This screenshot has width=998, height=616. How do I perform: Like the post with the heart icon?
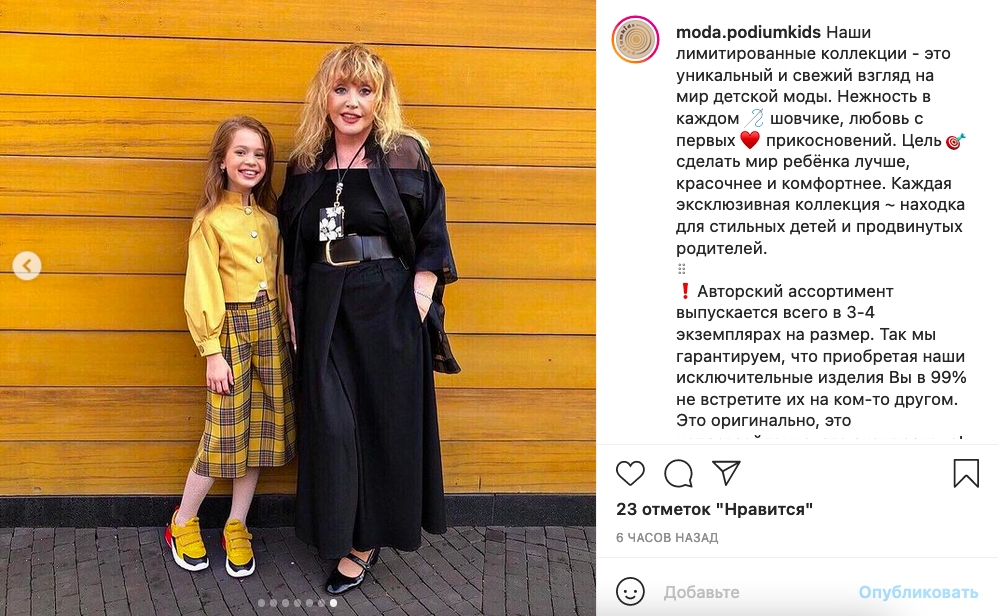point(630,473)
